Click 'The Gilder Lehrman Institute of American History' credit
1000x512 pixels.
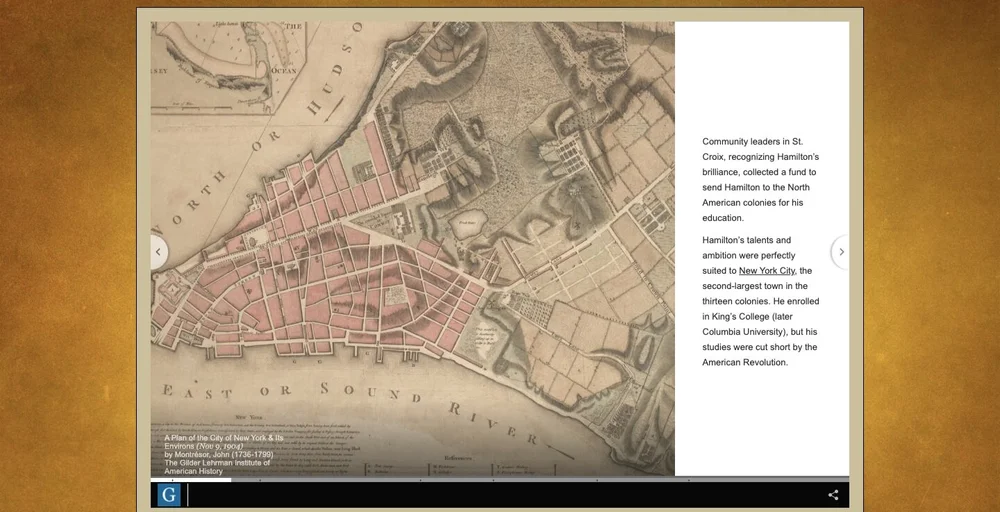click(217, 467)
